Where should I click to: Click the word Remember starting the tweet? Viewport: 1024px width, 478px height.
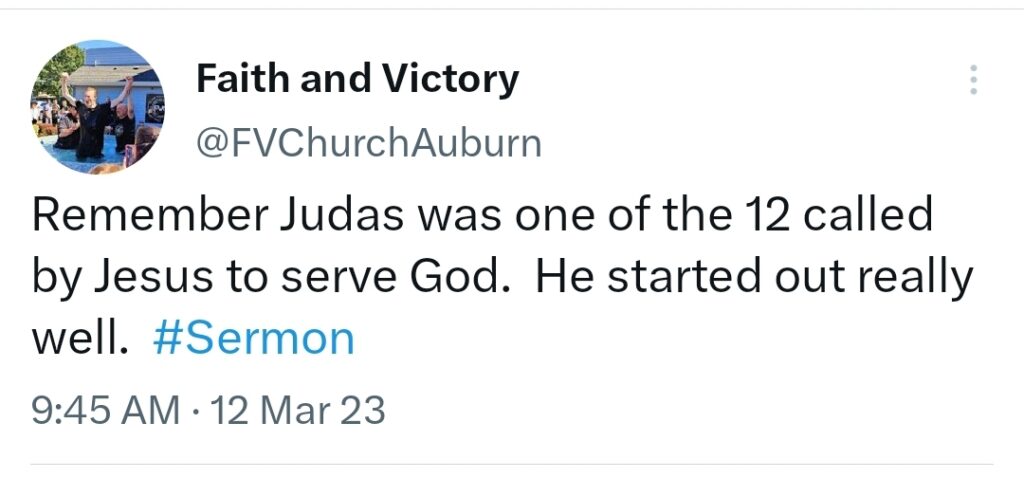click(x=150, y=215)
